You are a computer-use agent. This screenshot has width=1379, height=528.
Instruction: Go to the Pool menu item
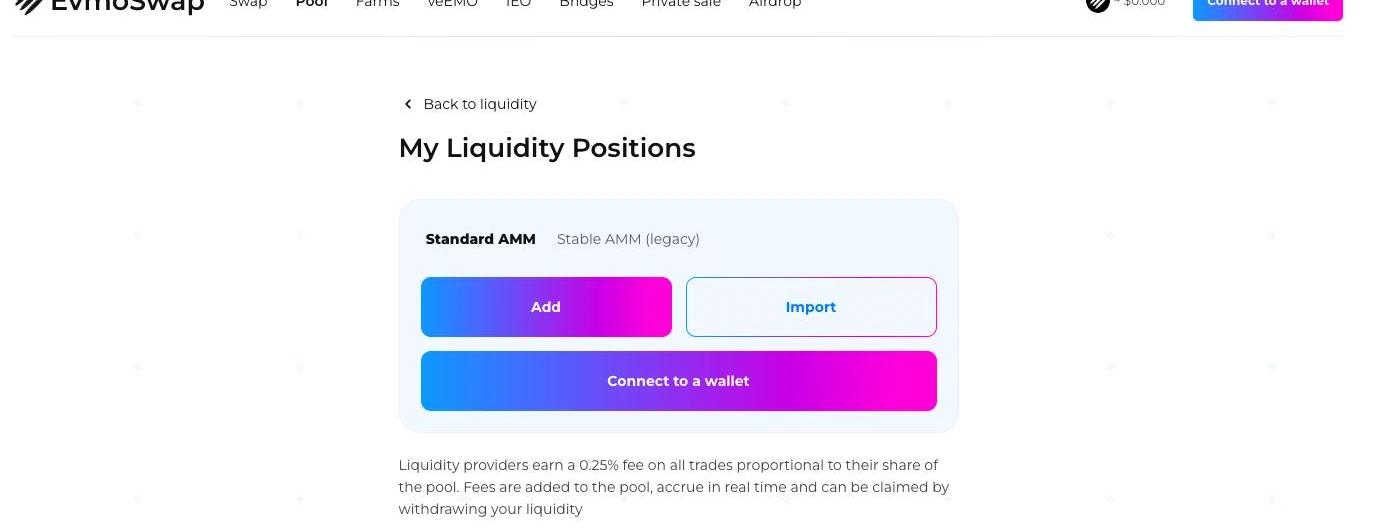pos(312,4)
